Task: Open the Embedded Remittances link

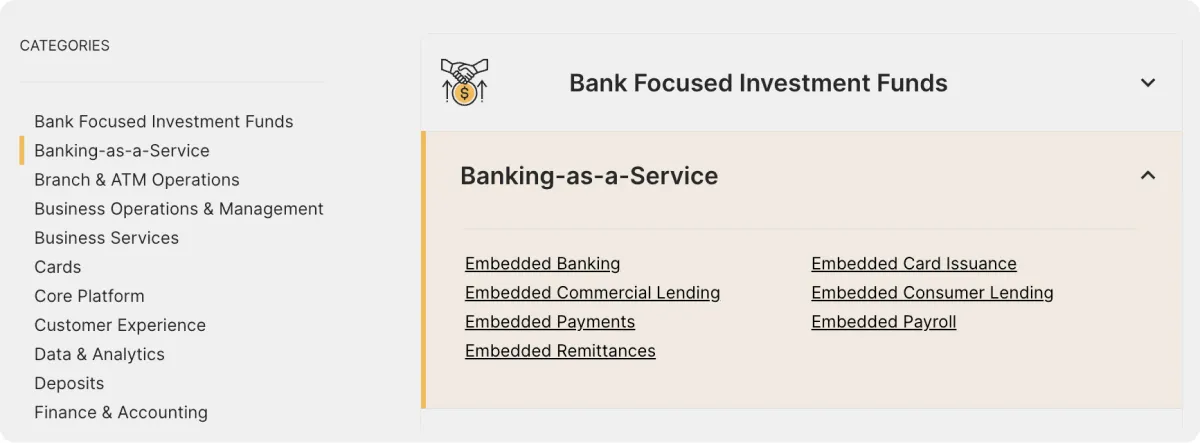Action: point(560,351)
